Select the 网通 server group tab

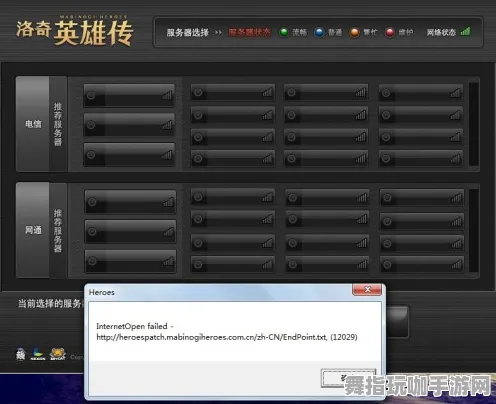(33, 230)
